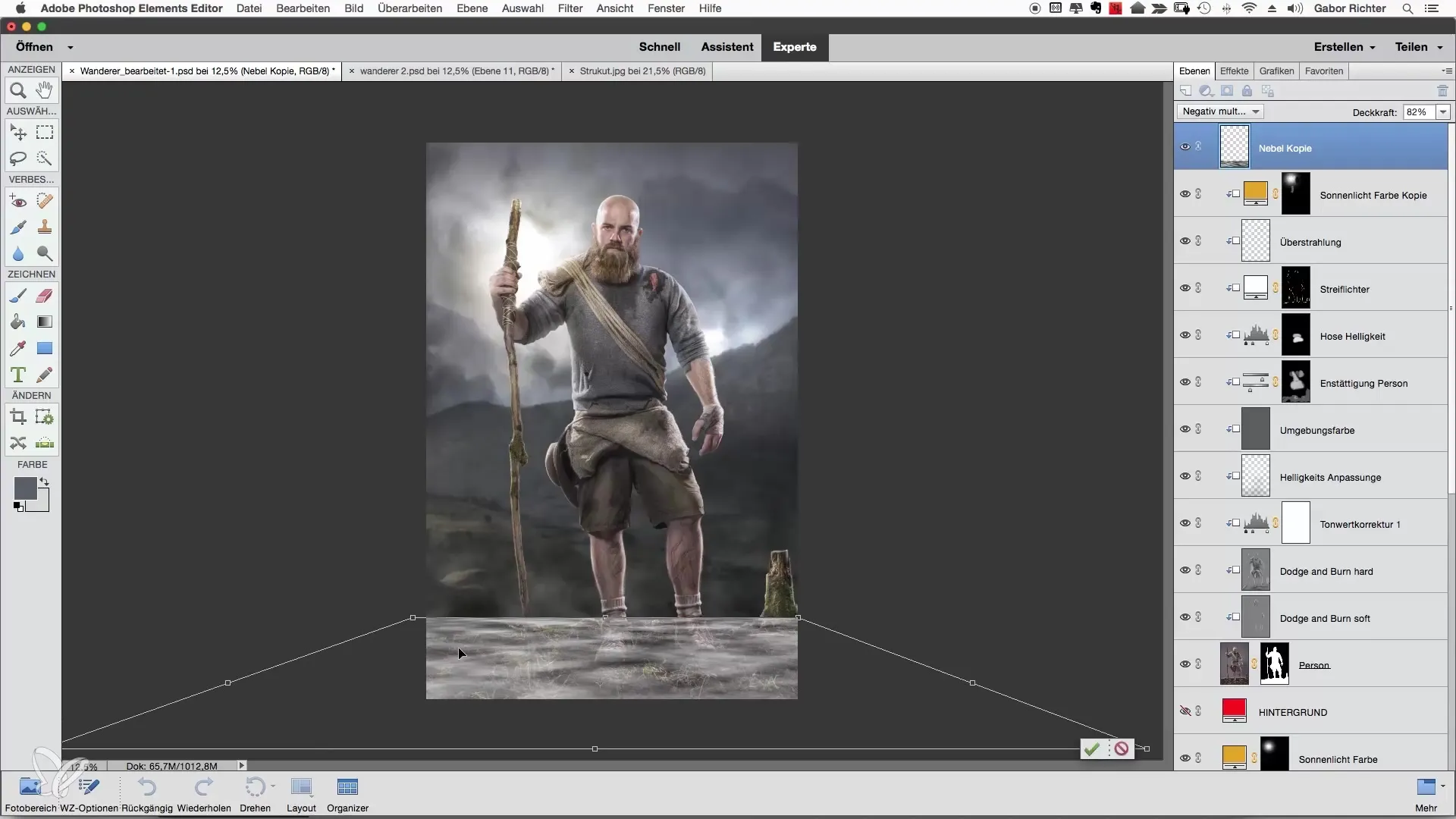This screenshot has height=819, width=1456.
Task: Hide the Dodge and Burn hard layer
Action: [1185, 570]
